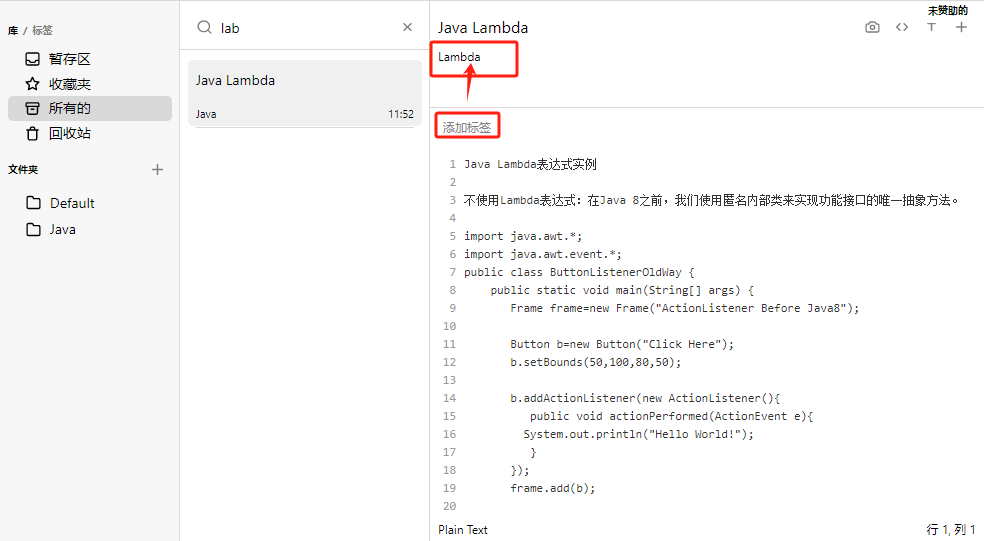The image size is (984, 541).
Task: Toggle code preview with the angle brackets icon
Action: pos(902,27)
